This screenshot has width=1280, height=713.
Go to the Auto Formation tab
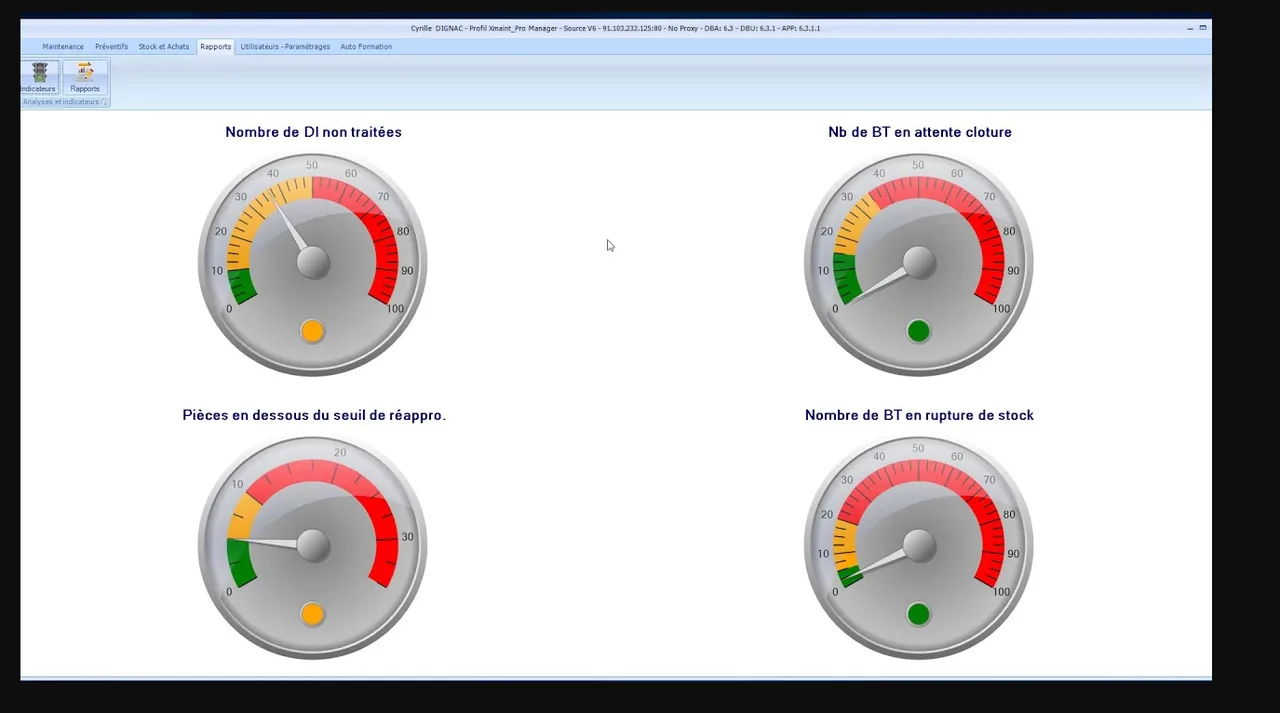tap(366, 47)
